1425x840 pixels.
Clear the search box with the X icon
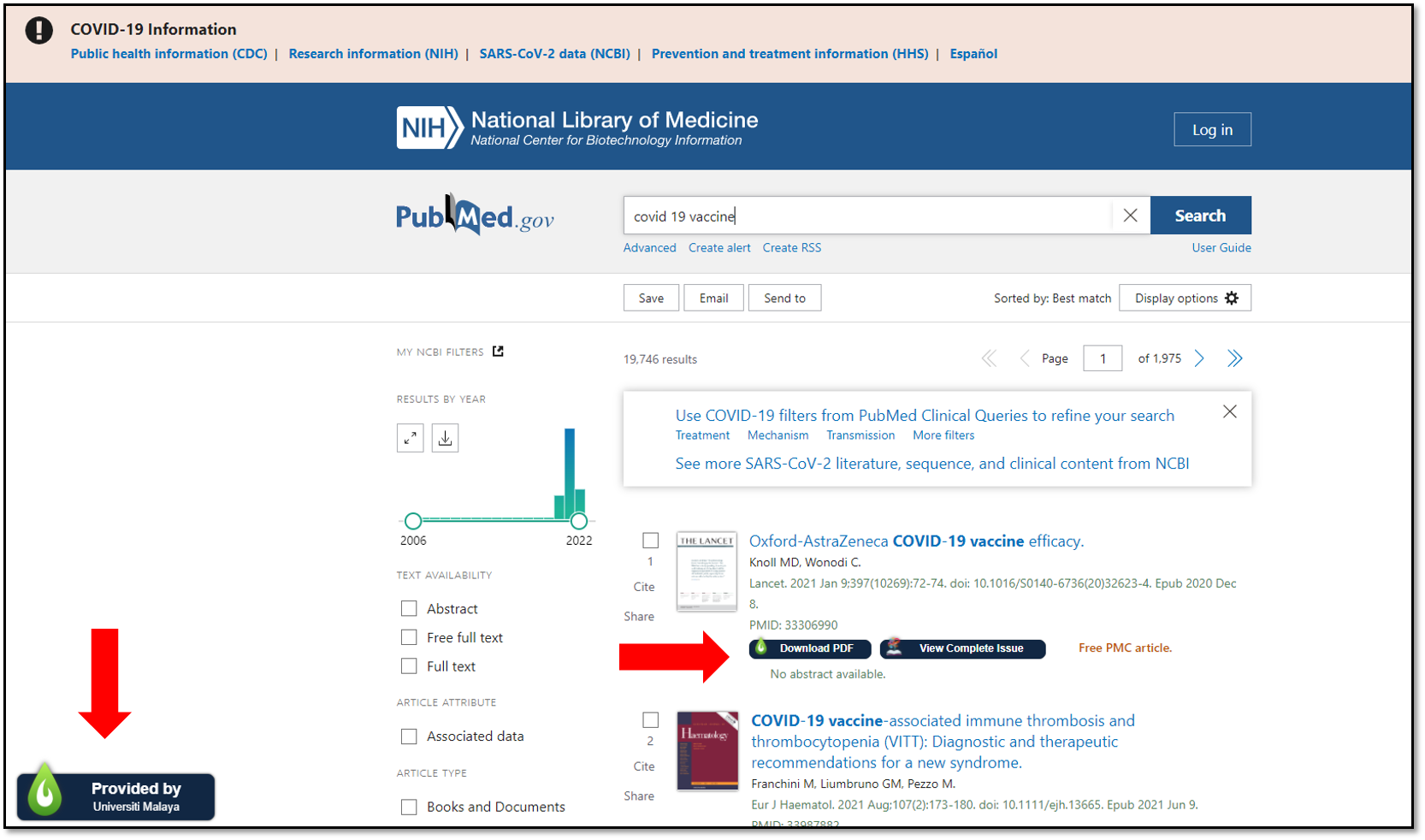pos(1130,216)
